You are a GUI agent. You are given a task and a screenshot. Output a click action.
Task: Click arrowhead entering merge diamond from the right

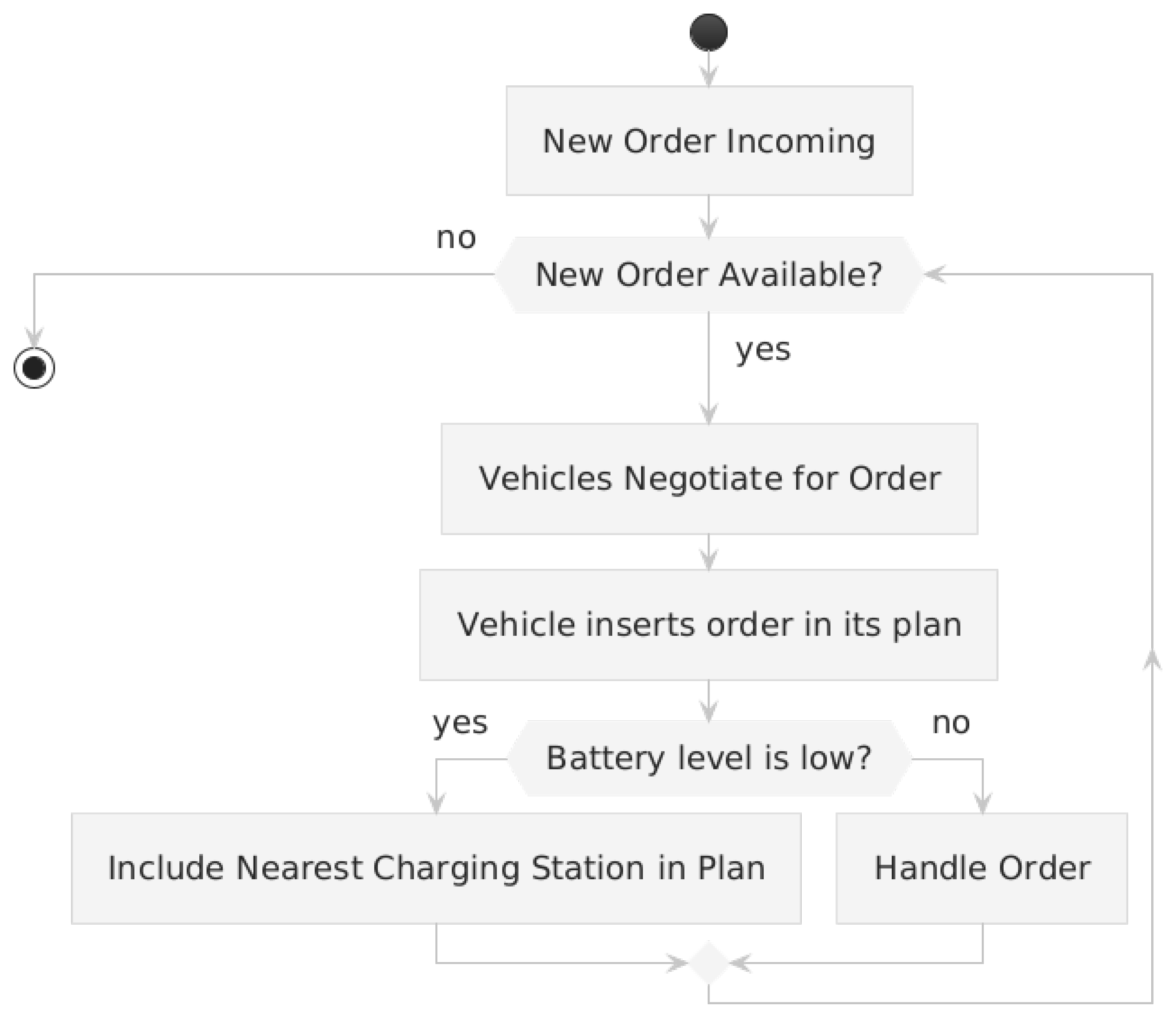740,963
